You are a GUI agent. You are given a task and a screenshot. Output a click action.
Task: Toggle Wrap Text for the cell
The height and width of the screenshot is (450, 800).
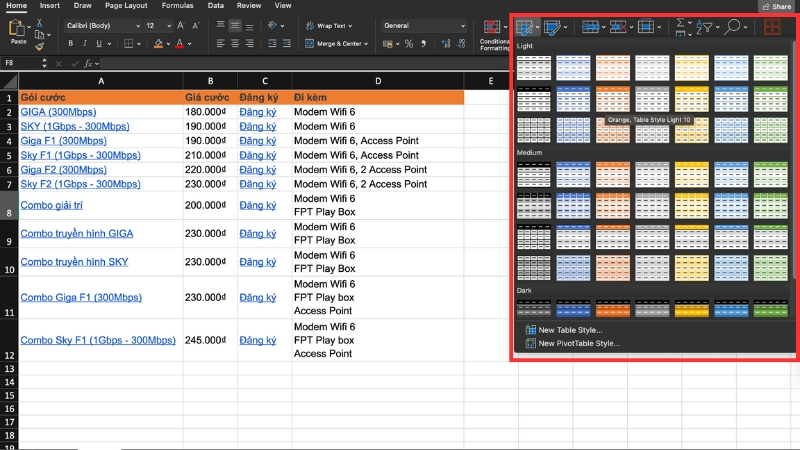point(324,25)
